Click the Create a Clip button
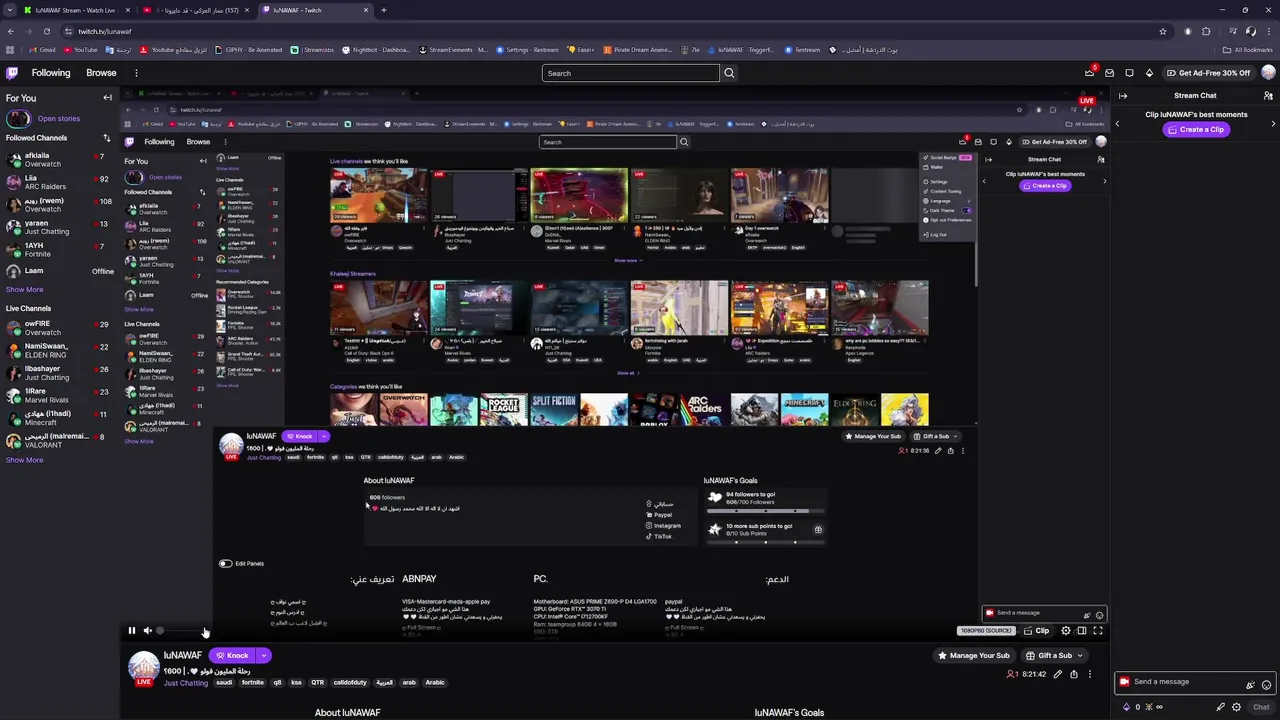Viewport: 1280px width, 720px height. click(1195, 129)
